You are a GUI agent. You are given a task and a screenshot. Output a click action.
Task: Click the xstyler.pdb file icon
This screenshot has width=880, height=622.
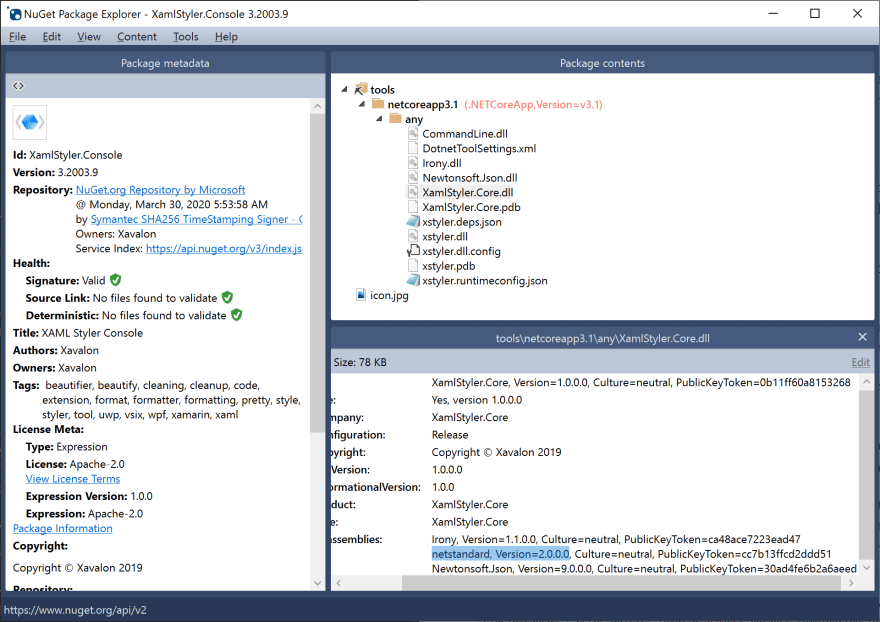pyautogui.click(x=413, y=265)
